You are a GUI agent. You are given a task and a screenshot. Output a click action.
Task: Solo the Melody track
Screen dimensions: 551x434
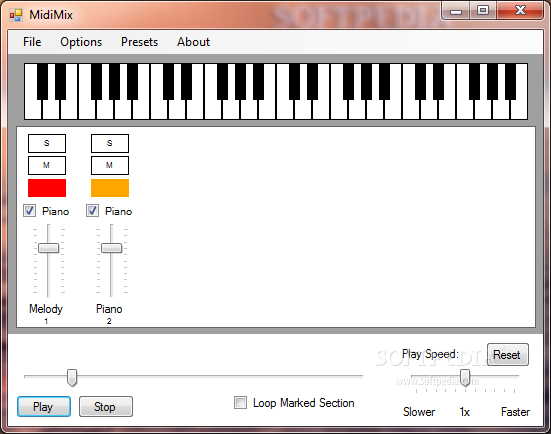coord(47,143)
